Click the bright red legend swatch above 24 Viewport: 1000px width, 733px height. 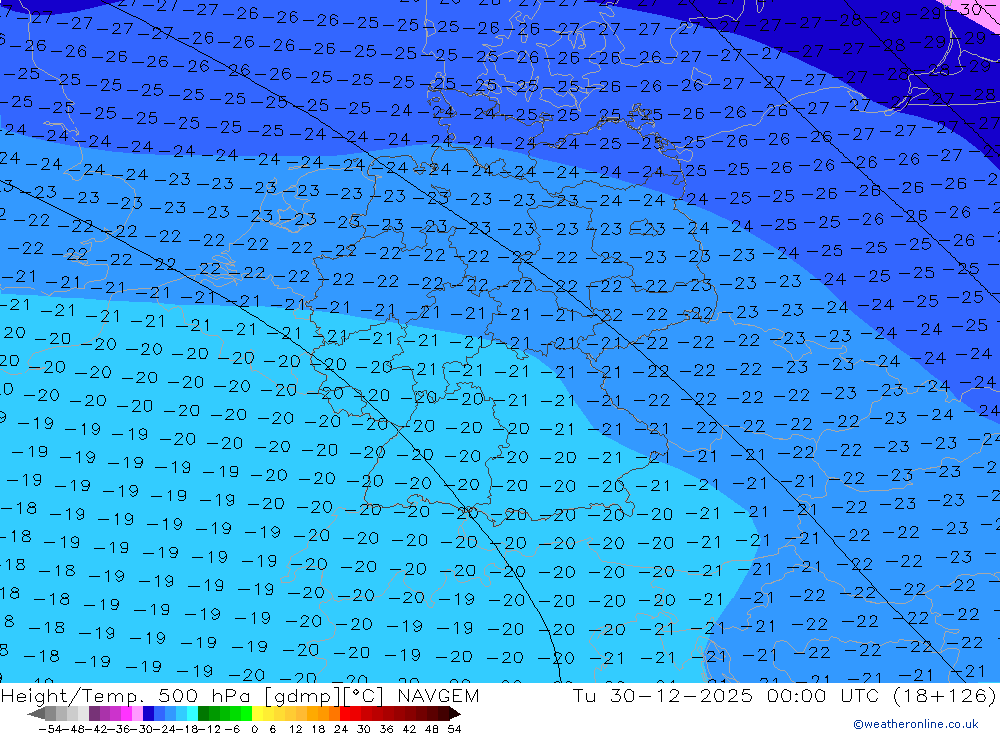[345, 713]
